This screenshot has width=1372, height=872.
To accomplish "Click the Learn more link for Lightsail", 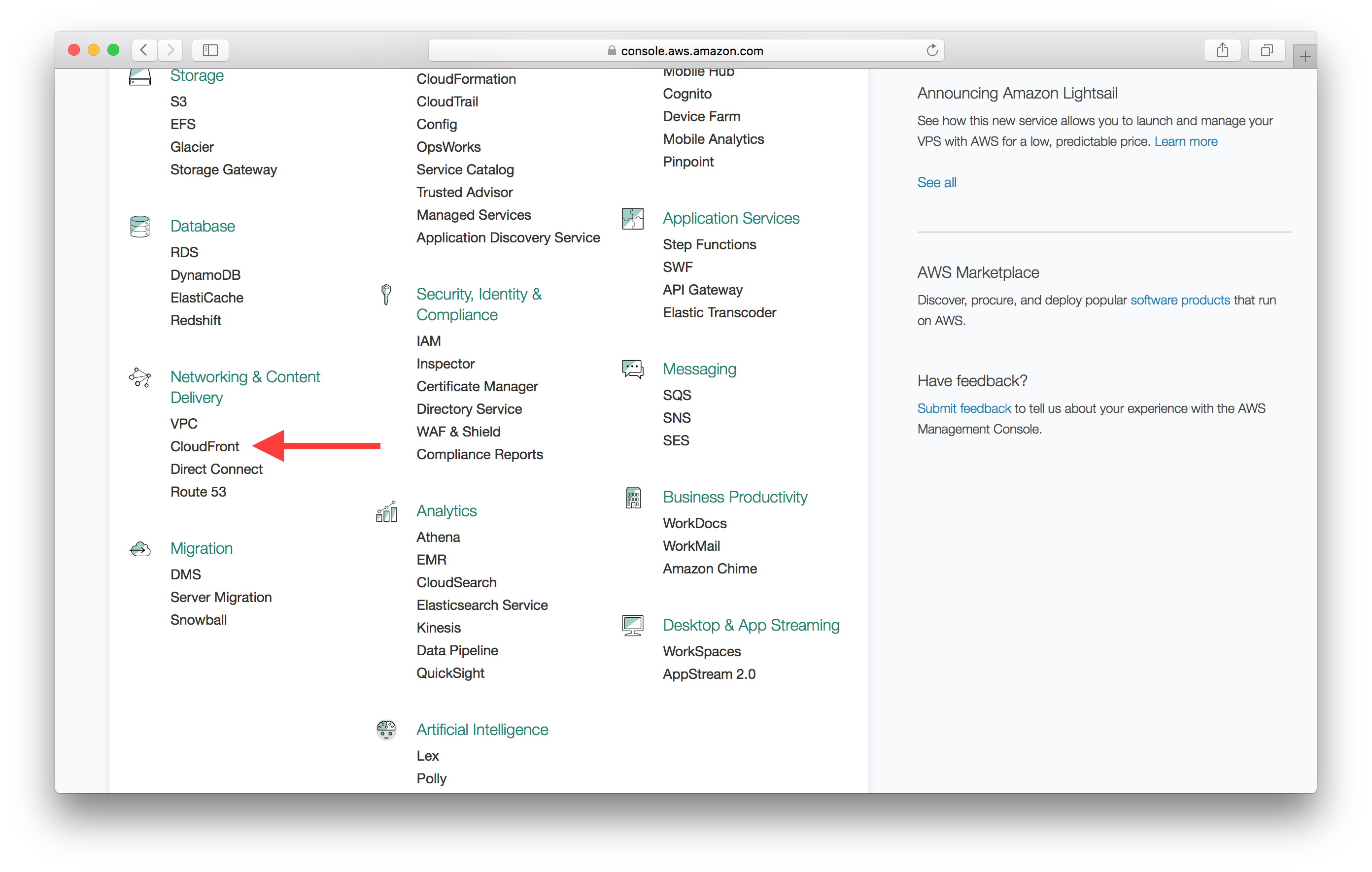I will click(1185, 141).
